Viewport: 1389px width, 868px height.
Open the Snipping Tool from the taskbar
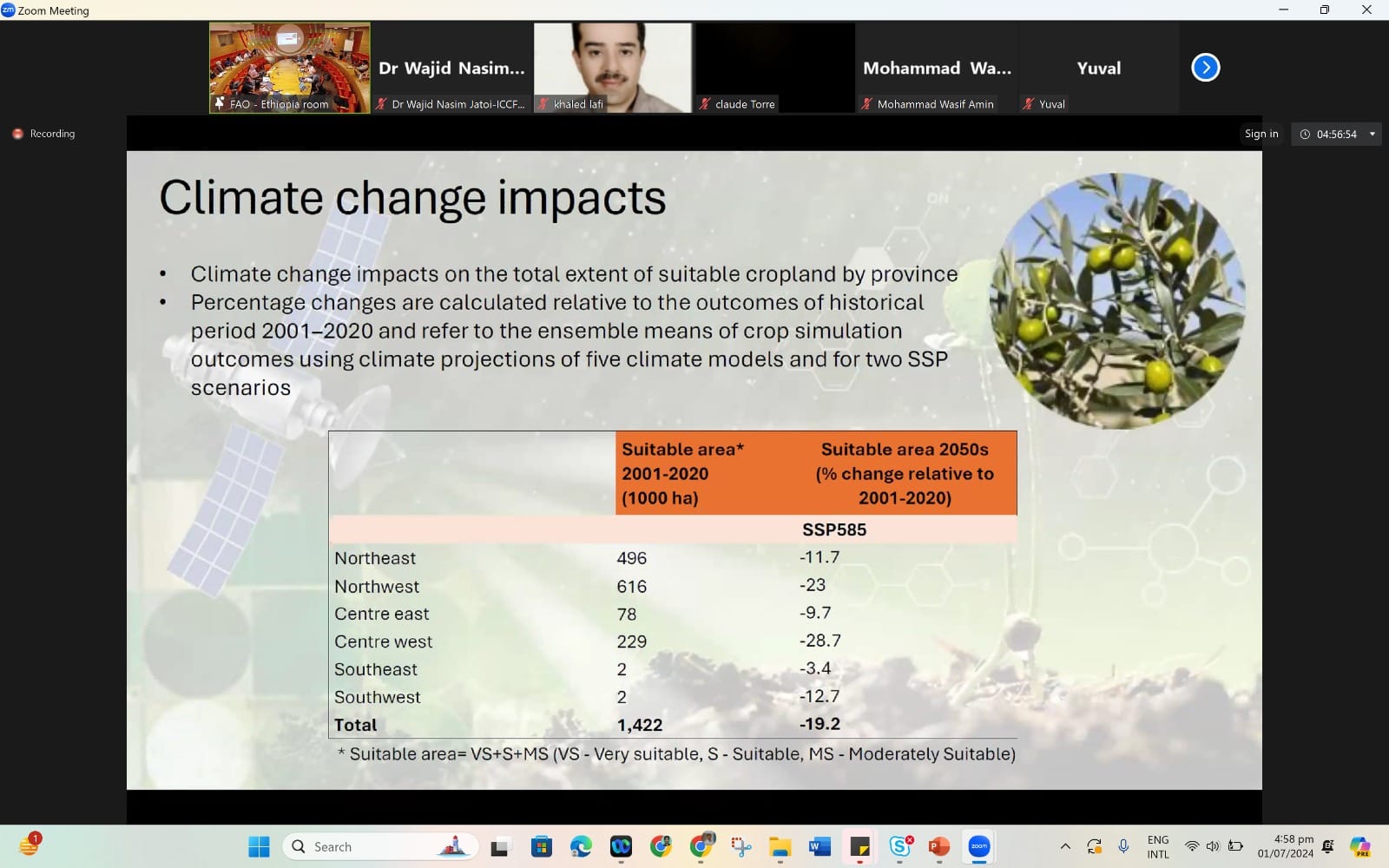[741, 846]
